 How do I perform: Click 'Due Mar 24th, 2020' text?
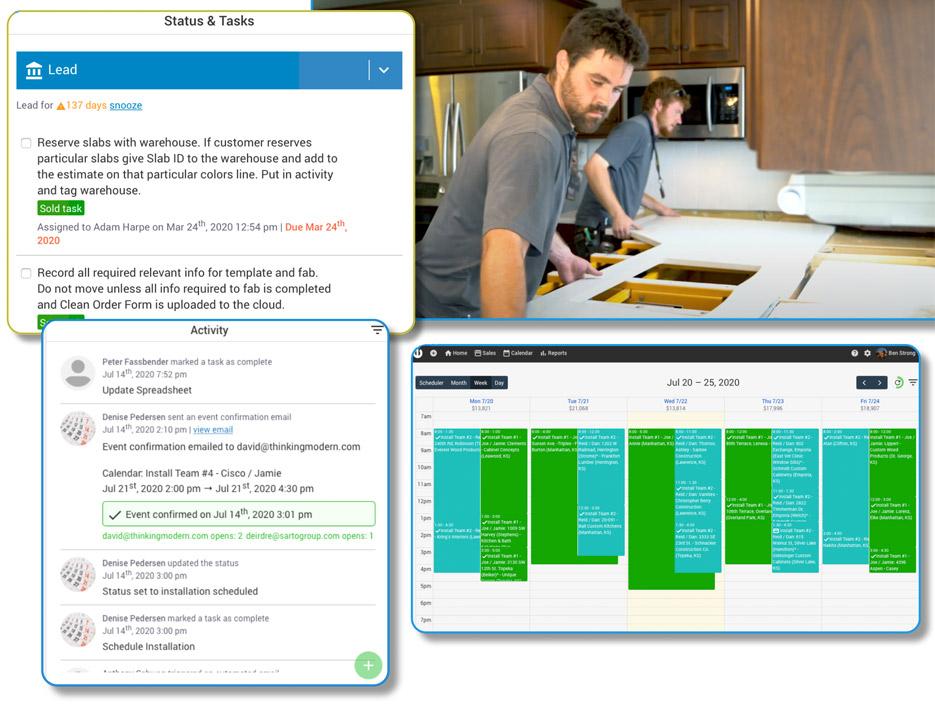(x=192, y=233)
